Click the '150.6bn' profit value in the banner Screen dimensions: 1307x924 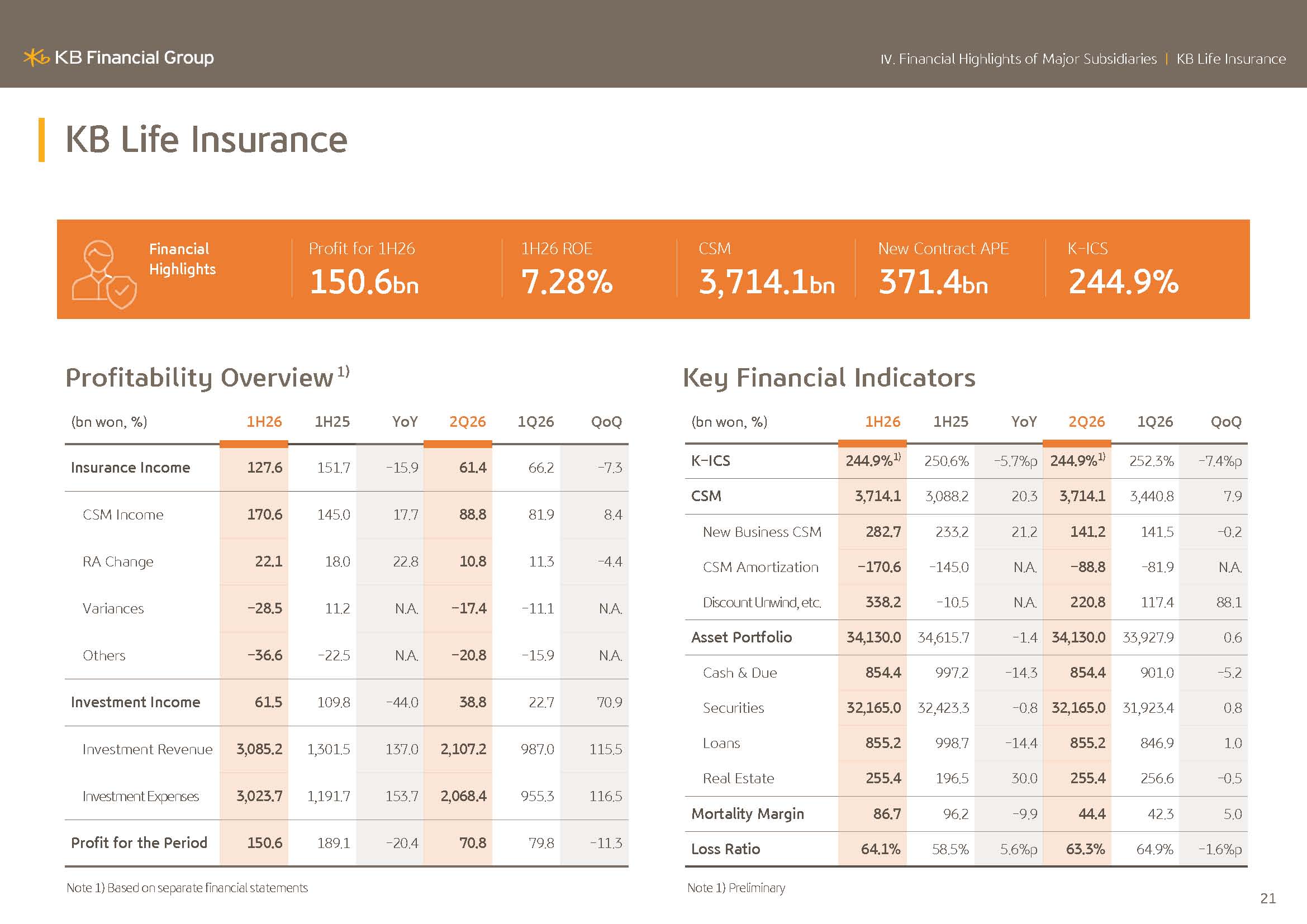click(364, 282)
